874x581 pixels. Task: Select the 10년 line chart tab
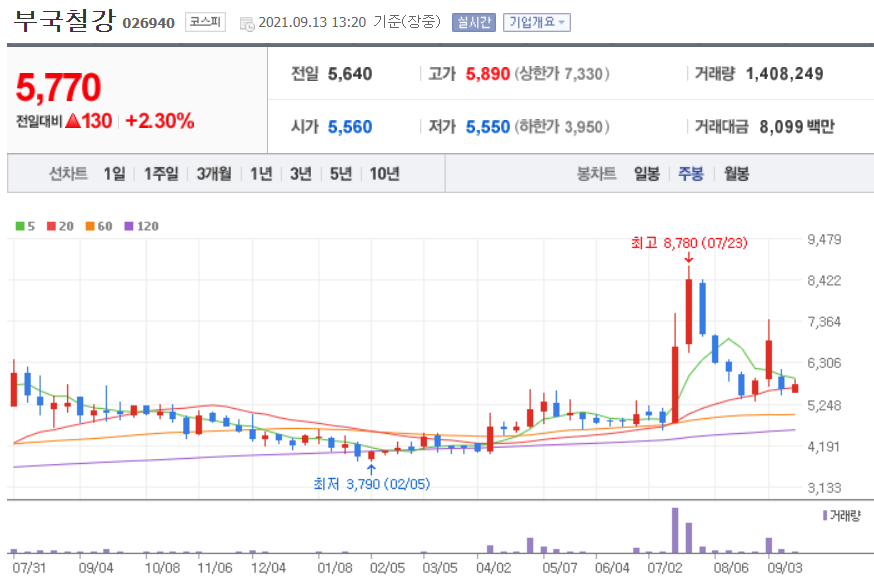[x=385, y=174]
